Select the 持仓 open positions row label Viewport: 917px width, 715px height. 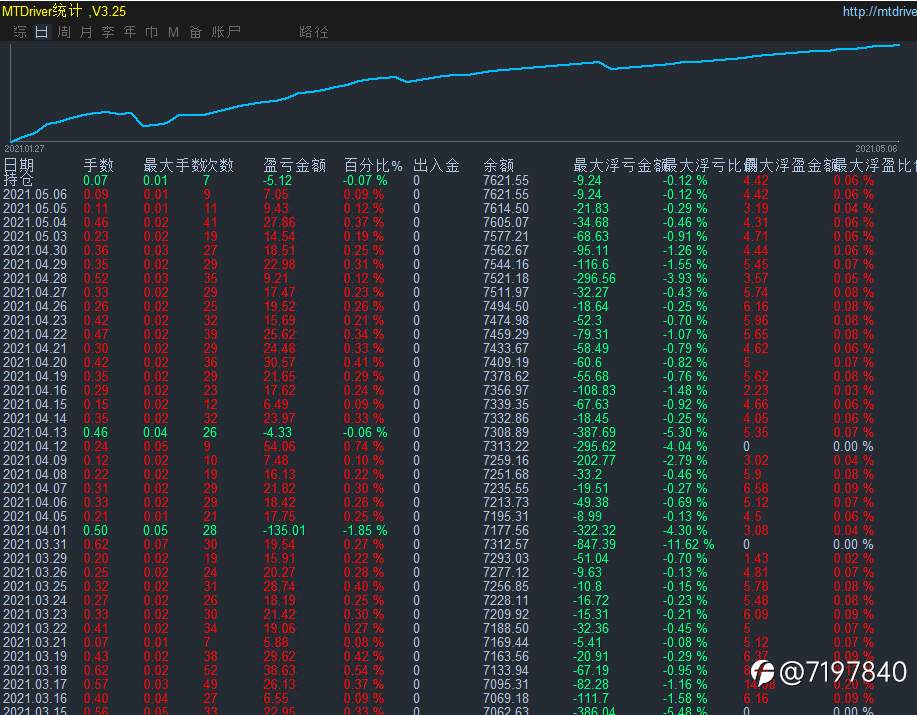coord(18,179)
